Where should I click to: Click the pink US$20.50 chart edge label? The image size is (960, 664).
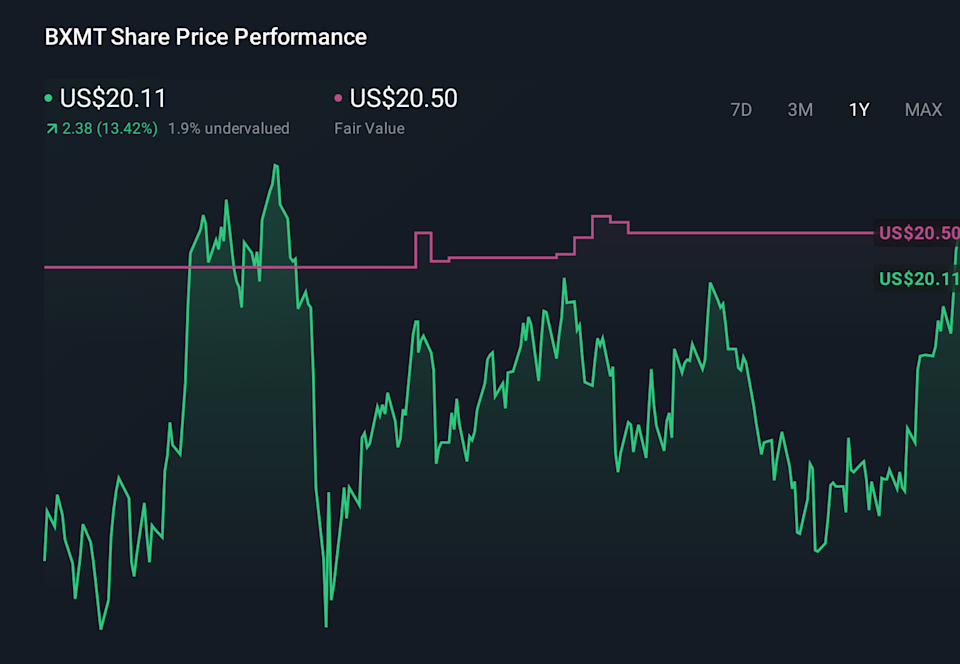[917, 233]
